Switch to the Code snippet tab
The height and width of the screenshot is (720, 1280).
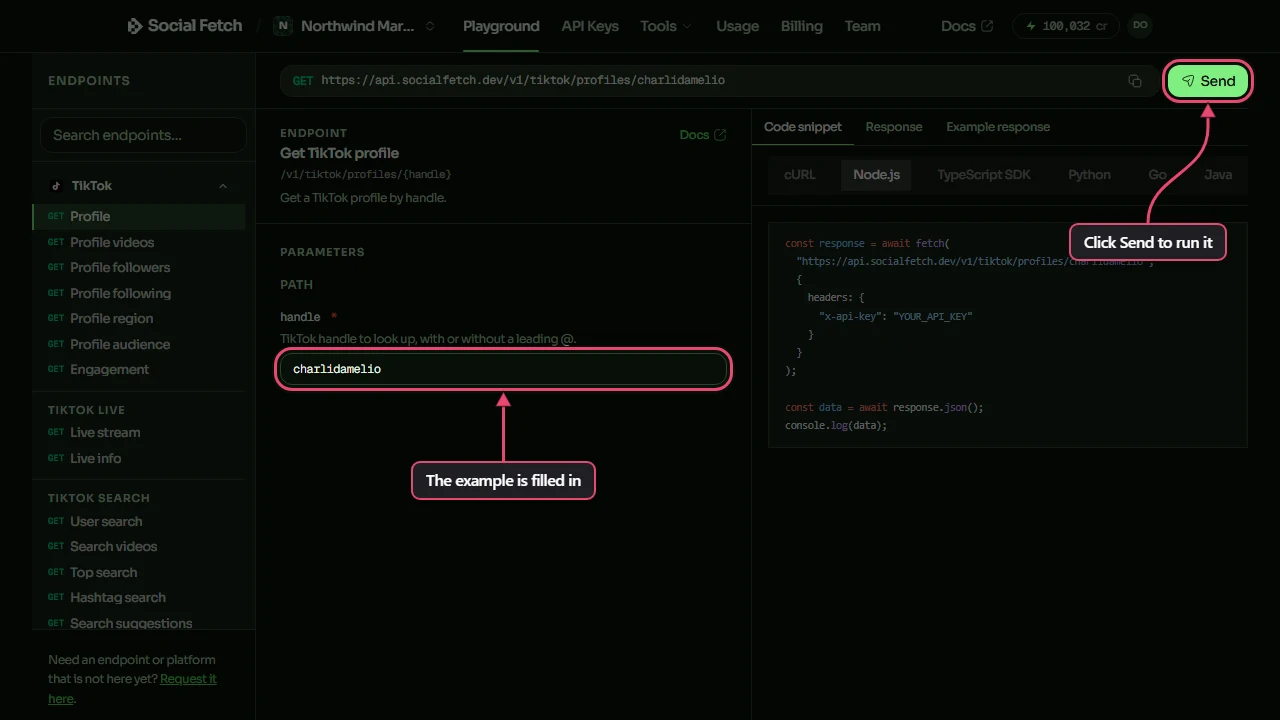click(803, 127)
